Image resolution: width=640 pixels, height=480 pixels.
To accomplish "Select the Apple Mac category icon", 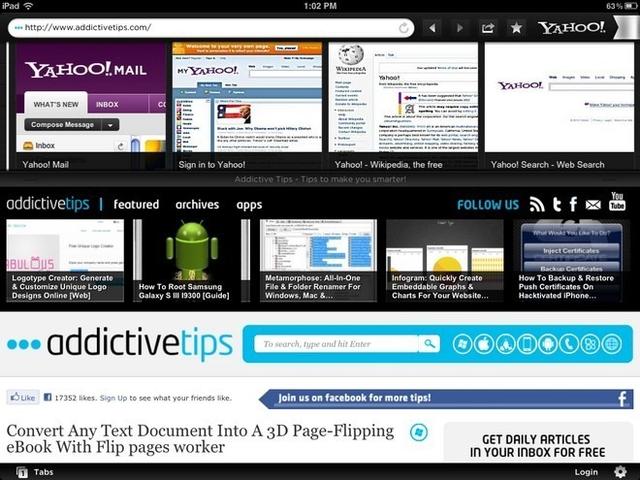I will click(484, 344).
